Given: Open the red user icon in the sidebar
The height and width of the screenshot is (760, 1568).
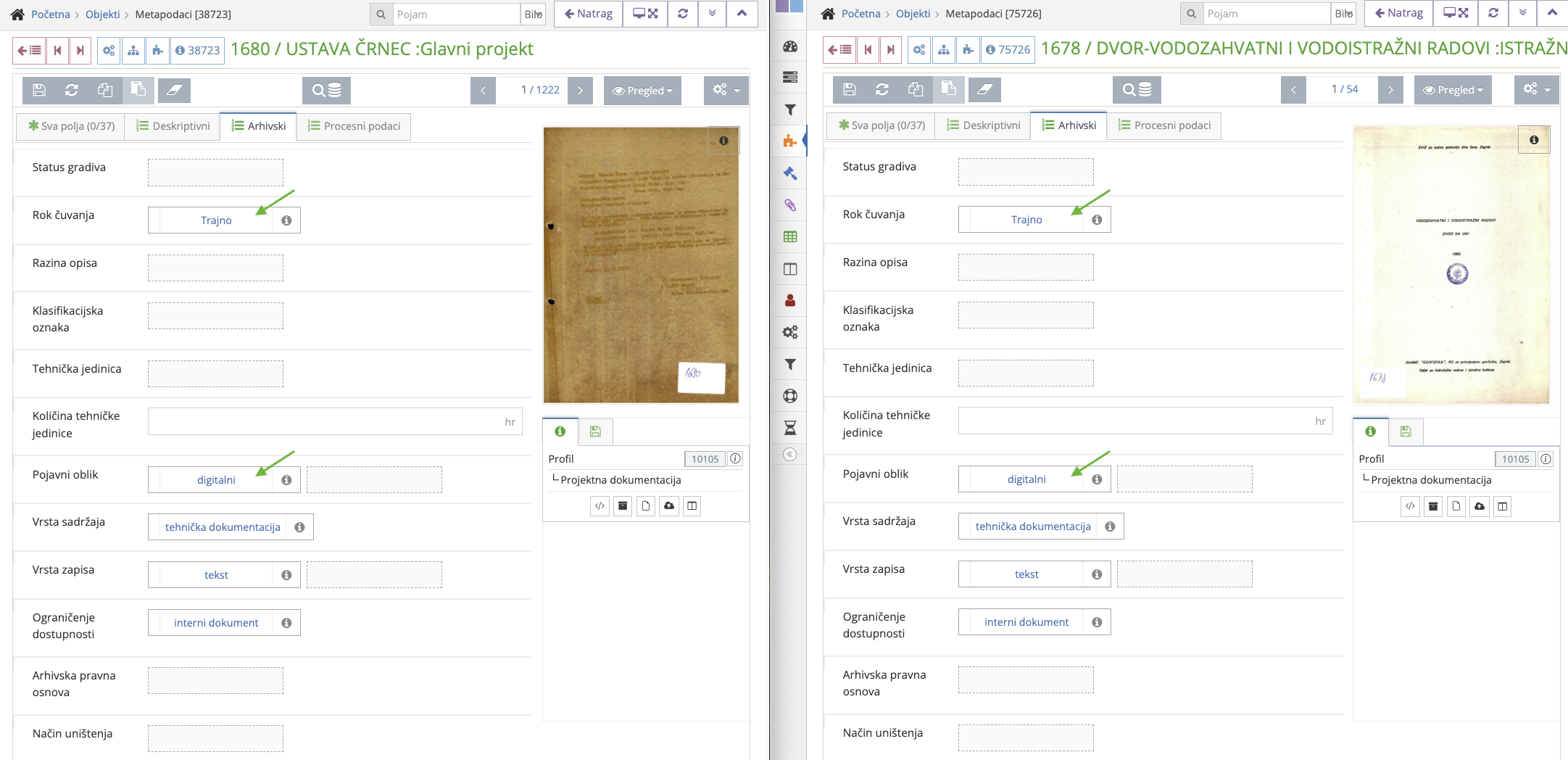Looking at the screenshot, I should (x=790, y=300).
